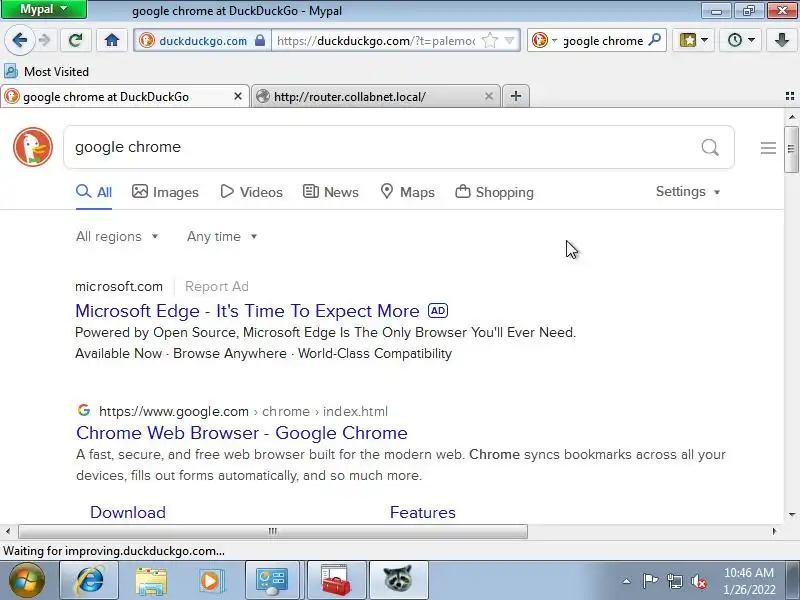
Task: Click the Report Ad link
Action: pos(217,286)
